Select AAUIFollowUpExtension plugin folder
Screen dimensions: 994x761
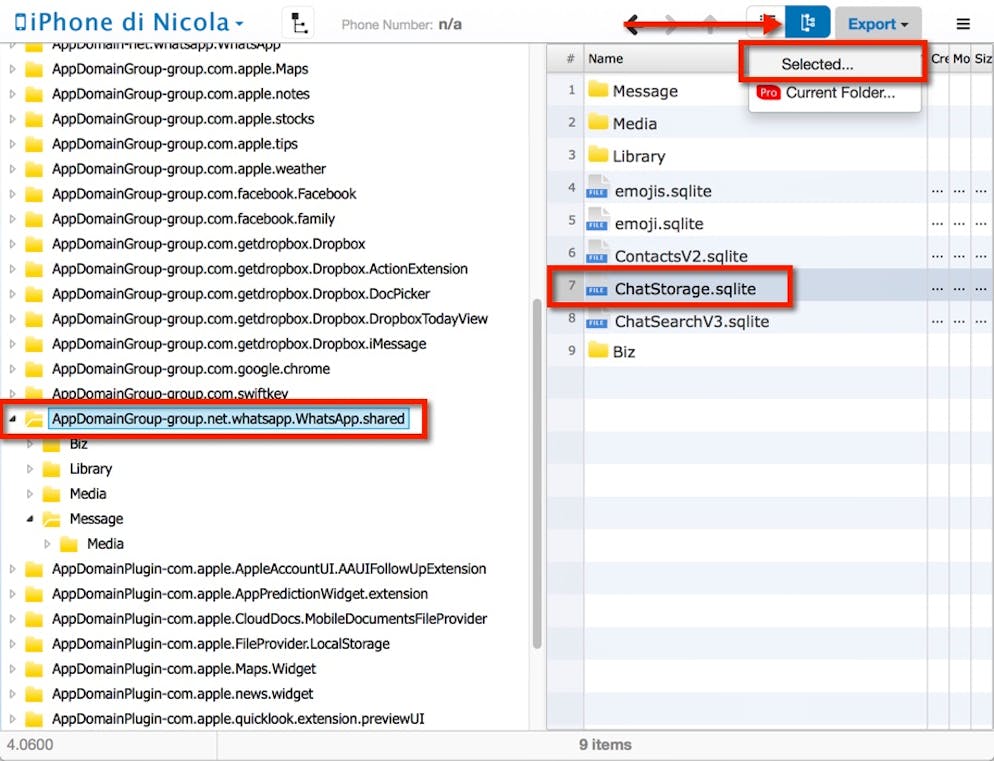[269, 569]
